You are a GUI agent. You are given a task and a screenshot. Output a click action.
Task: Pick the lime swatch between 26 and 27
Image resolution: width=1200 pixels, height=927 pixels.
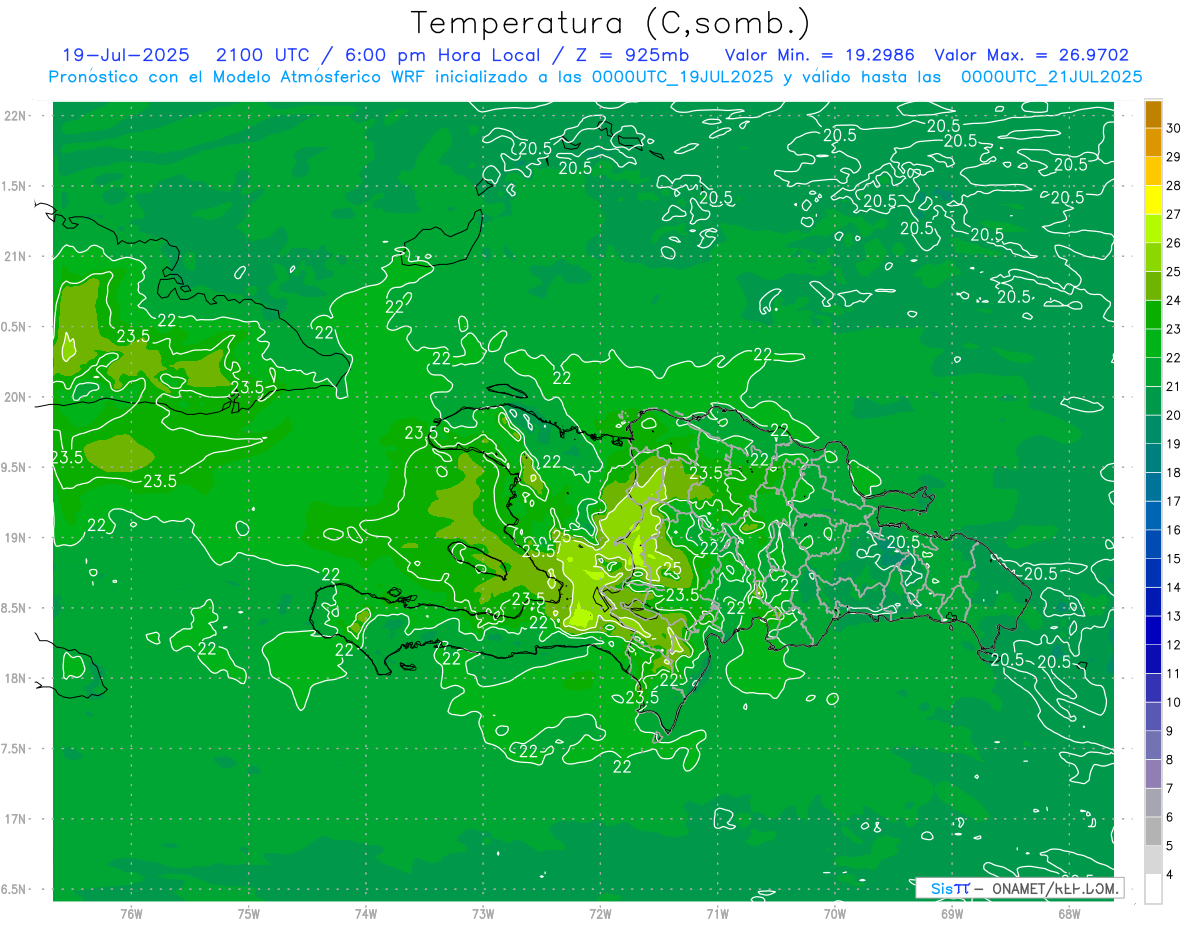pos(1153,229)
